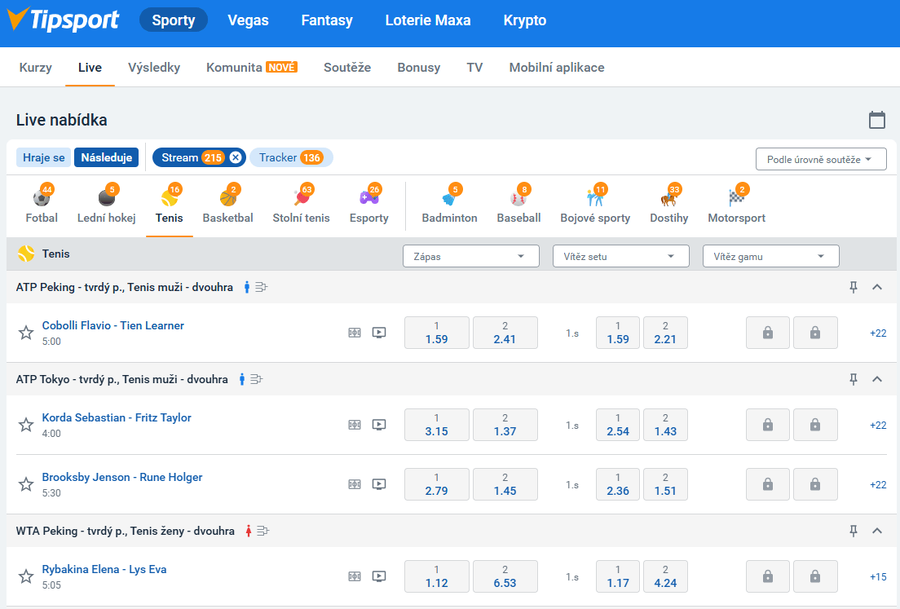Bet on first set odds 2.54 Korda

(x=618, y=425)
